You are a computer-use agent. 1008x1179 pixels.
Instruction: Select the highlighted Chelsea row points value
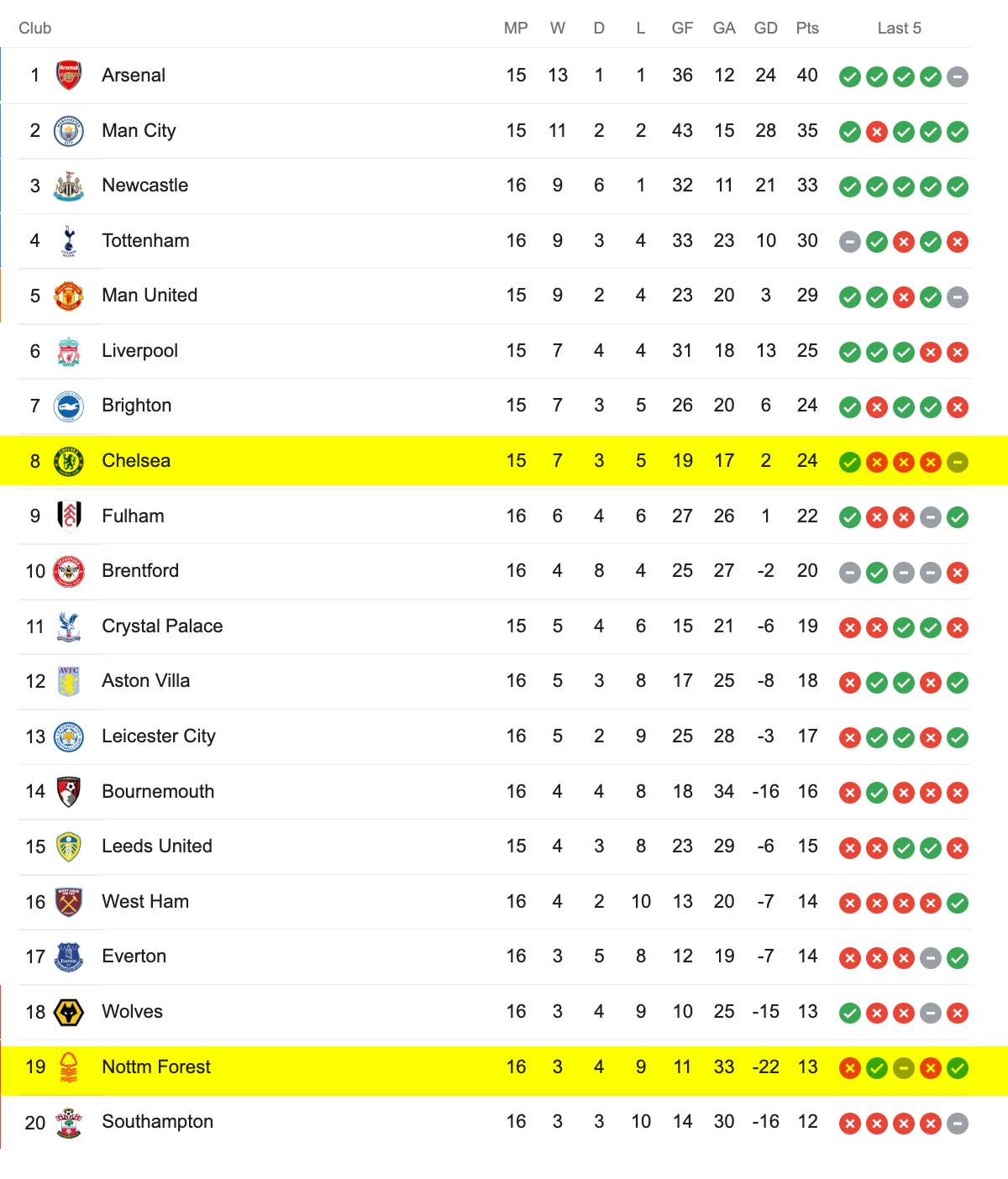pos(807,461)
